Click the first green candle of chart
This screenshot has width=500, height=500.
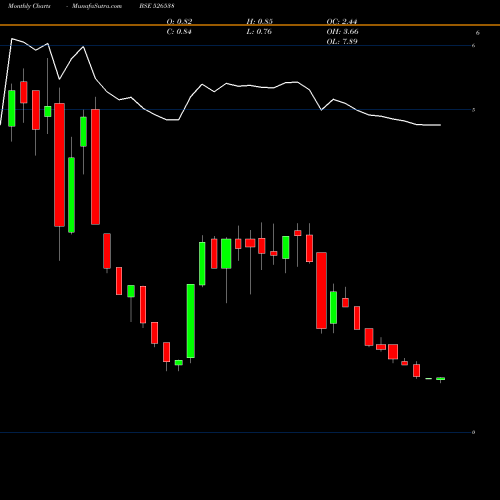[x=12, y=108]
